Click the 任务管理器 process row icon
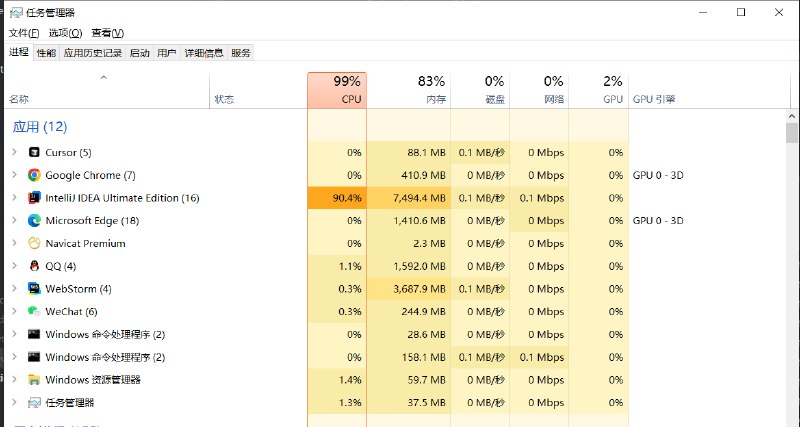 tap(34, 403)
